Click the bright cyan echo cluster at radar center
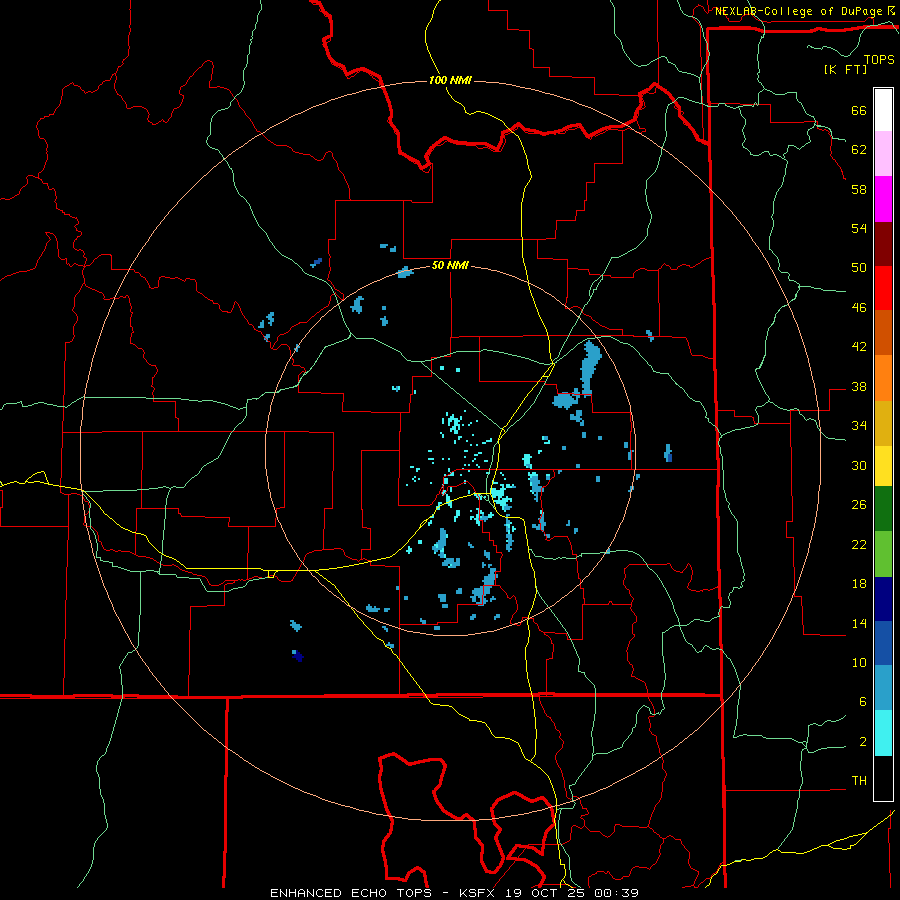900x900 pixels. (x=501, y=498)
